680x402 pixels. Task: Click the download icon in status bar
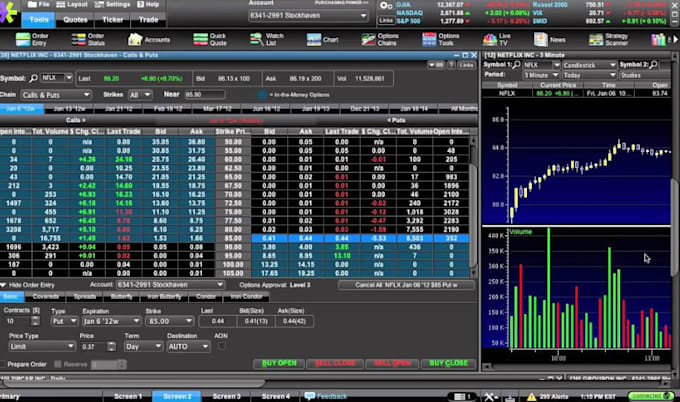[x=510, y=396]
